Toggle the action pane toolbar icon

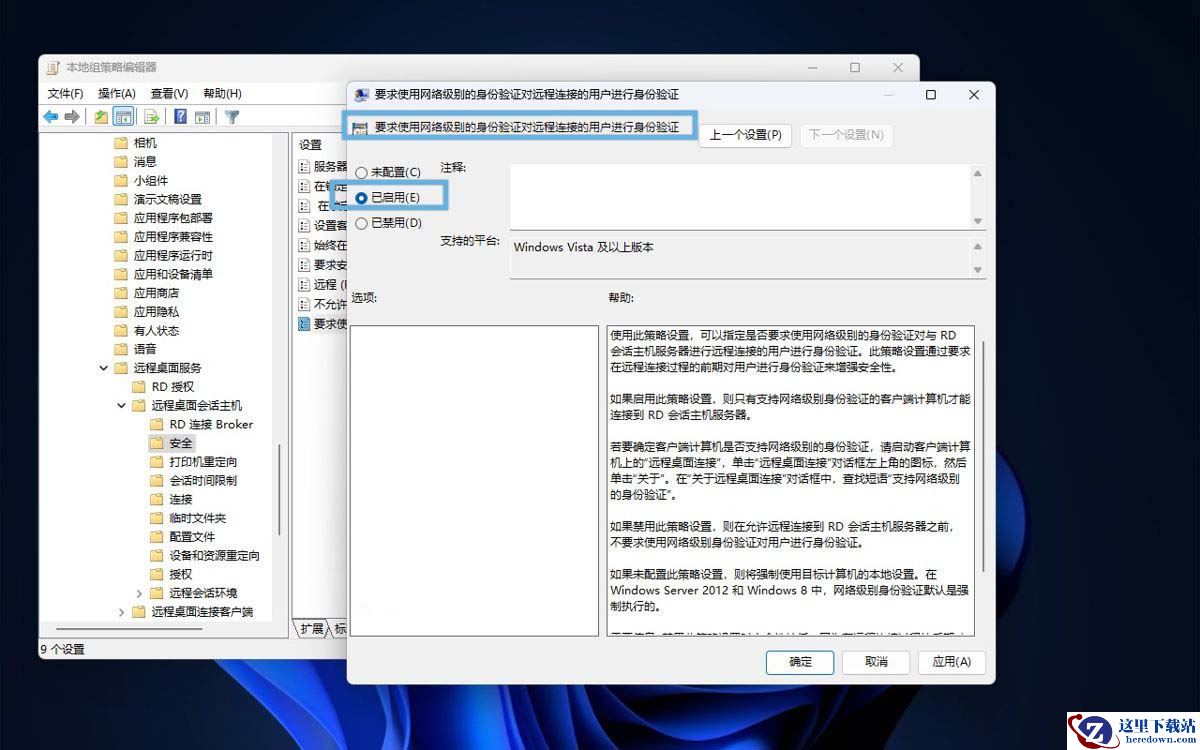202,117
